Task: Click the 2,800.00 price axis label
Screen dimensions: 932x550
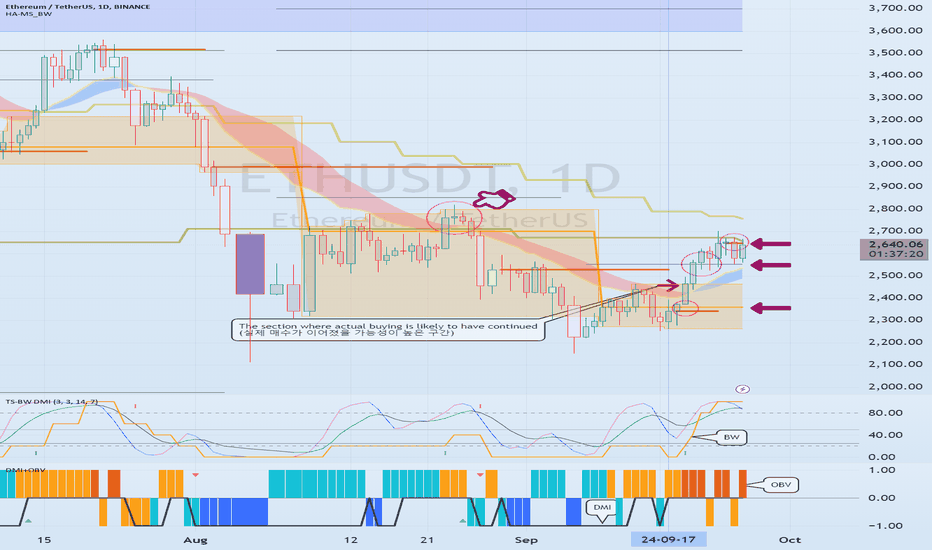Action: (895, 208)
